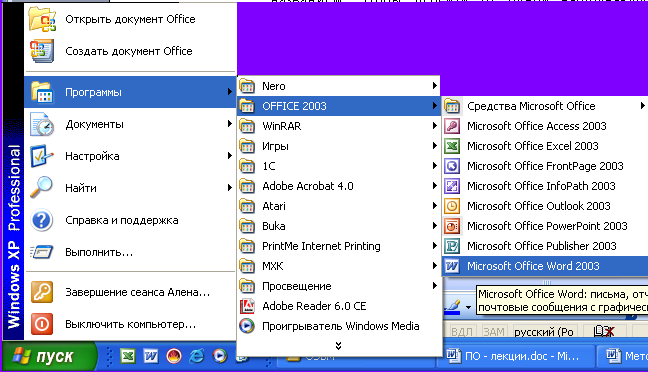
Task: Click the red round quick launch icon
Action: pyautogui.click(x=174, y=355)
